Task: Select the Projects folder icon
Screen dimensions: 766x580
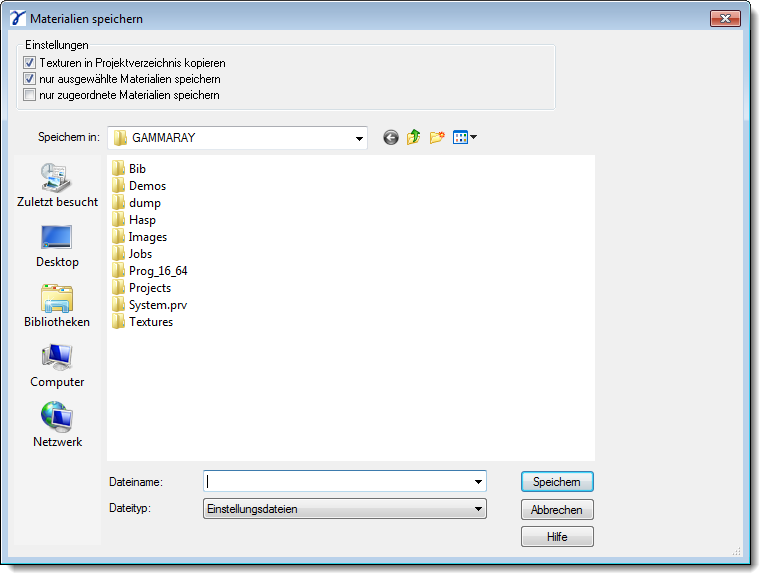Action: 118,288
